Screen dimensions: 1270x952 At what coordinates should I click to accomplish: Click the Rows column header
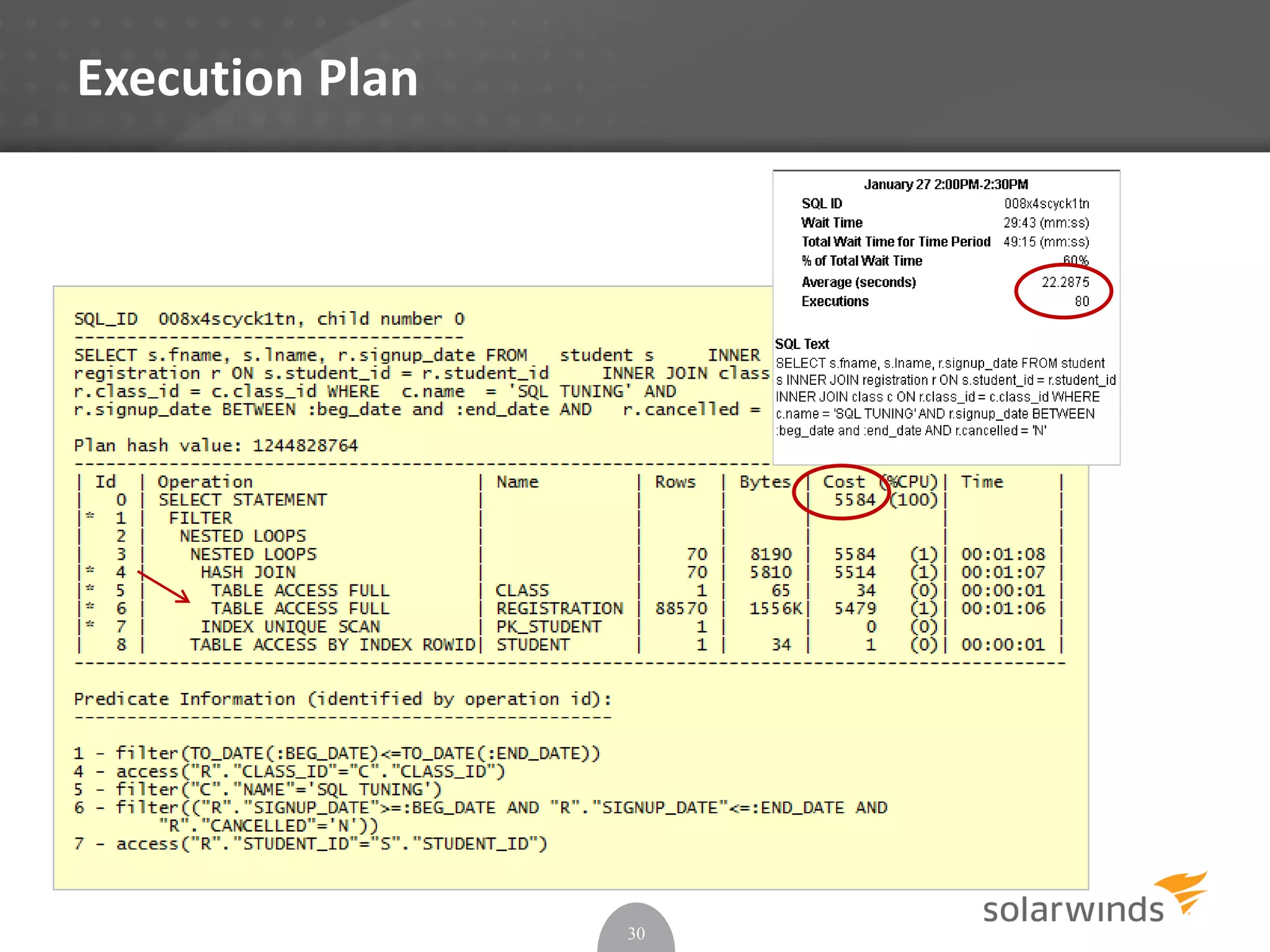click(x=675, y=482)
